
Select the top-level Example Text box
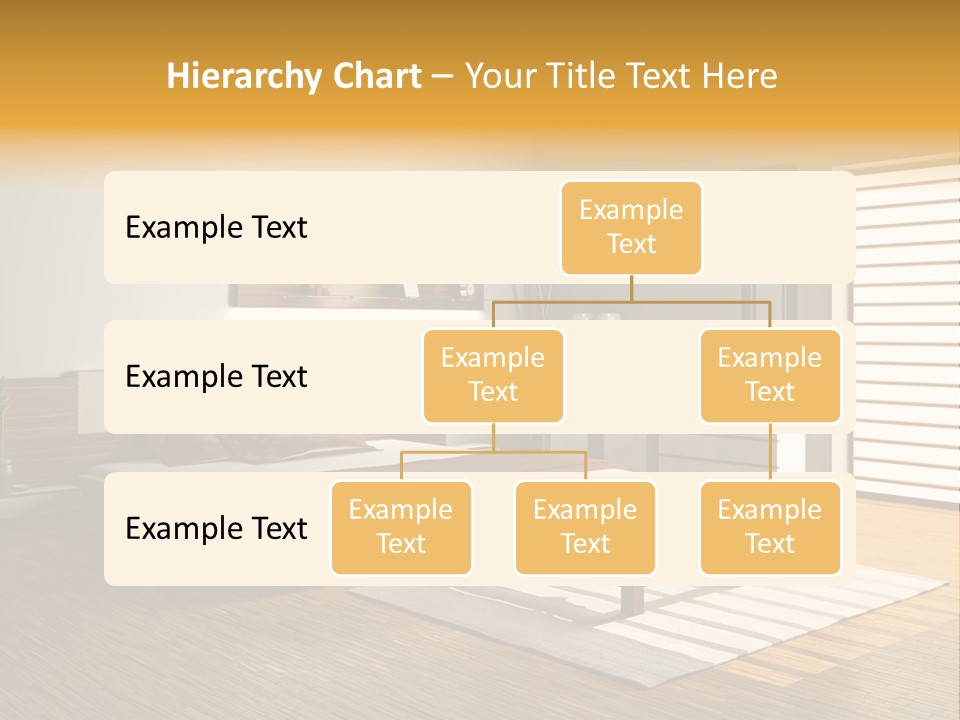pos(631,227)
